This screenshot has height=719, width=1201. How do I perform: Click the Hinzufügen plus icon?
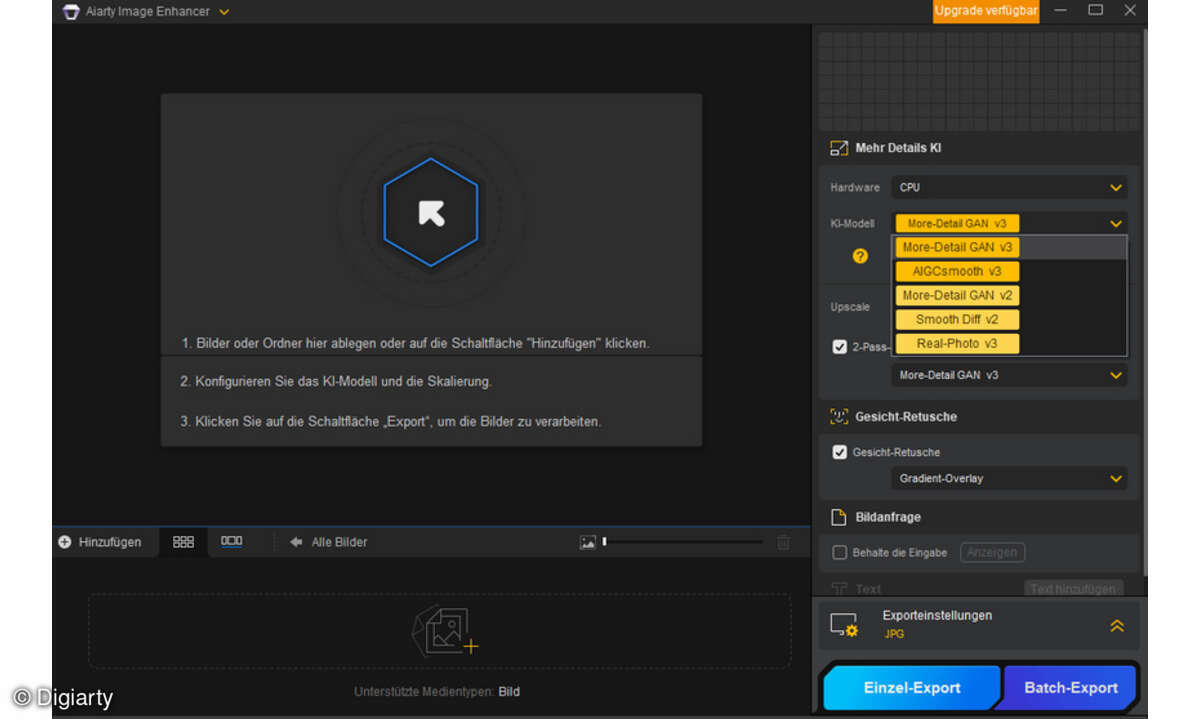(65, 542)
